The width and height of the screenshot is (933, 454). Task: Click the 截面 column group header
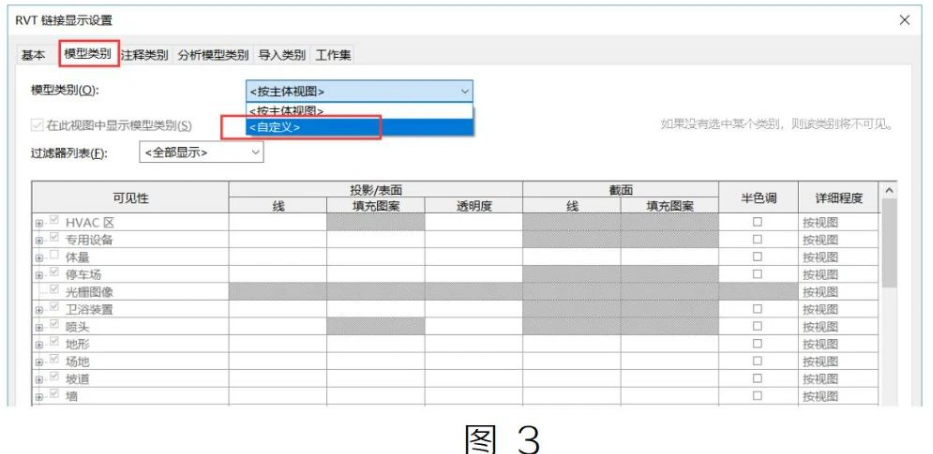(621, 190)
